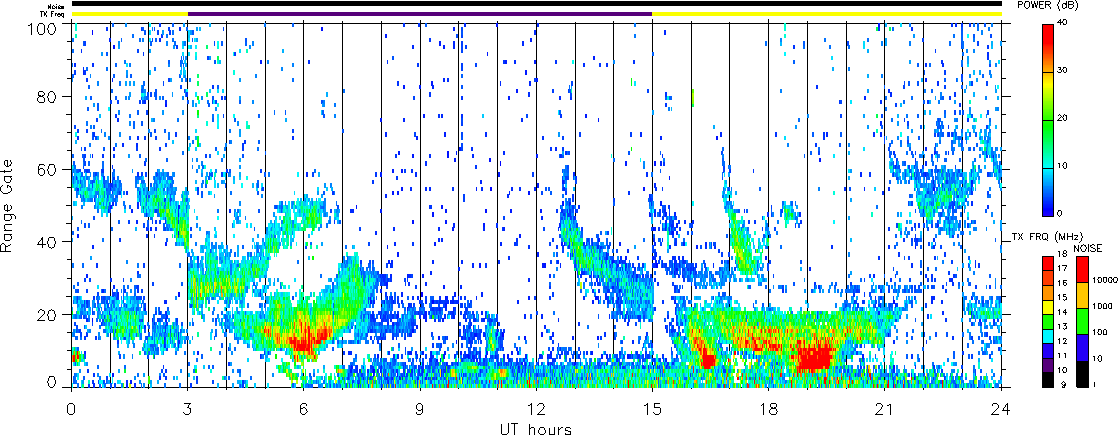Click the "17" tick on TX FRQ legend
Screen dimensions: 1118x435
coord(1062,269)
